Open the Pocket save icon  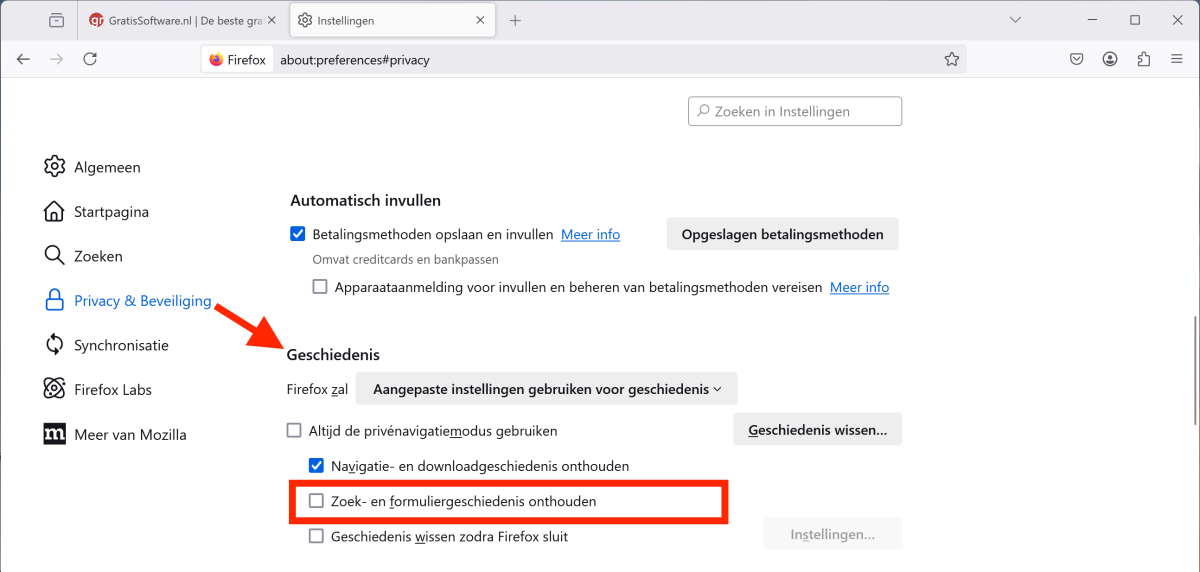(1077, 59)
